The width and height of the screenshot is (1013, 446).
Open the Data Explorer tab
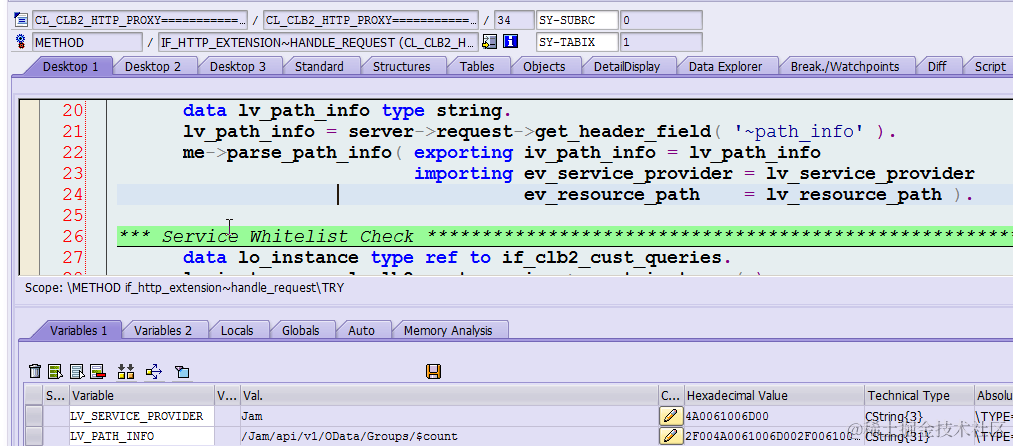click(x=725, y=67)
